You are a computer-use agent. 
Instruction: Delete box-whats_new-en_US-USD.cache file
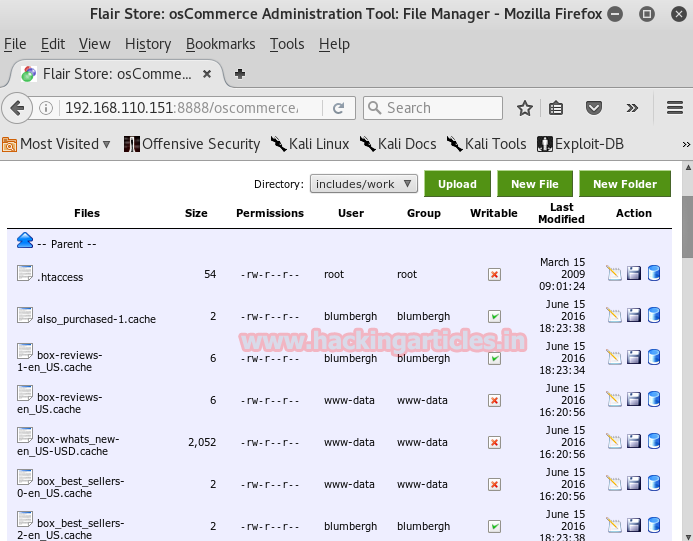[654, 442]
